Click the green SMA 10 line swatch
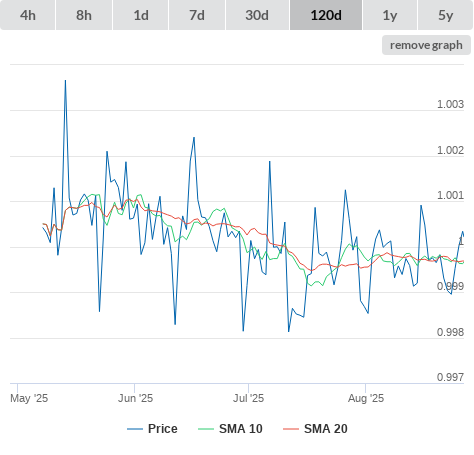This screenshot has width=474, height=455. click(206, 429)
